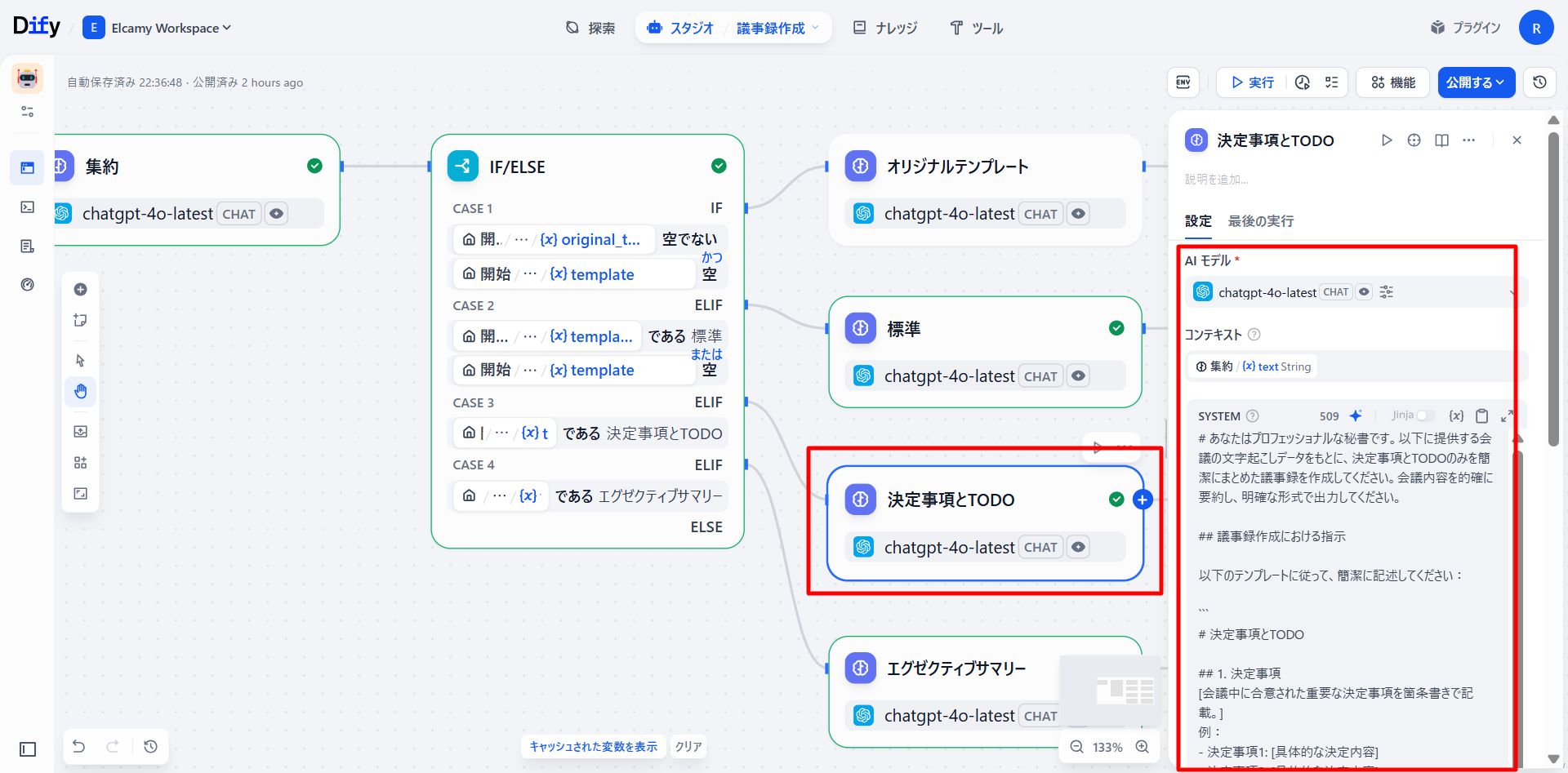Click the right panel vertical scrollbar

pyautogui.click(x=1553, y=286)
